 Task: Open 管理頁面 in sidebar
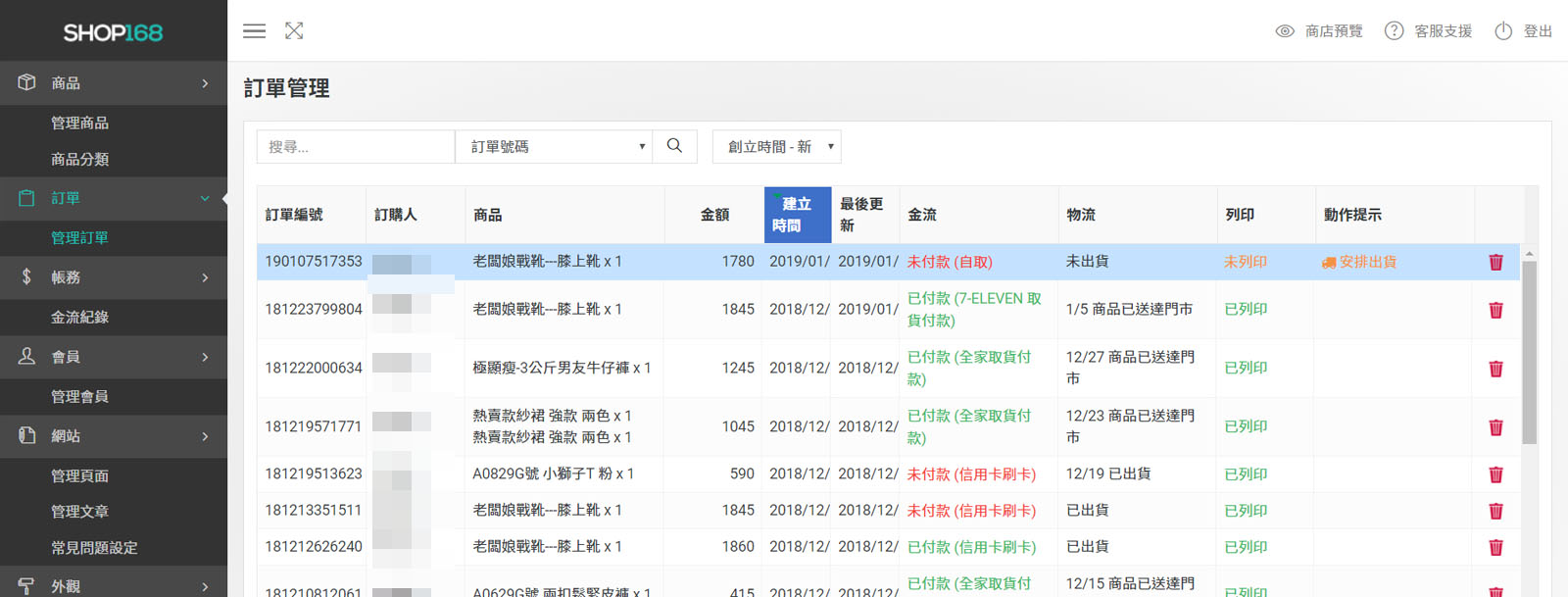[x=79, y=475]
